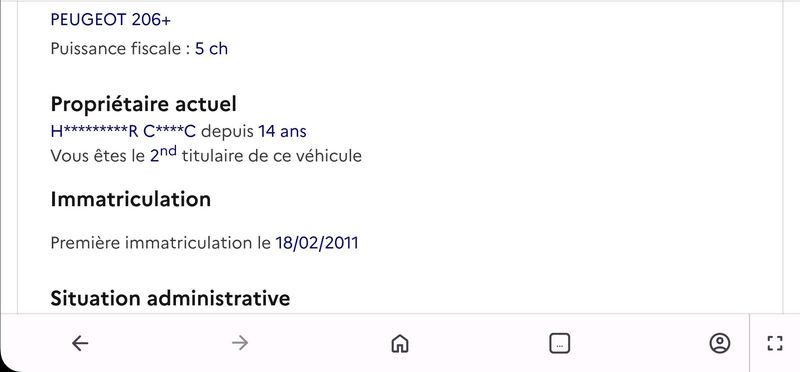Open the browser home page icon
The image size is (800, 372).
pyautogui.click(x=399, y=343)
